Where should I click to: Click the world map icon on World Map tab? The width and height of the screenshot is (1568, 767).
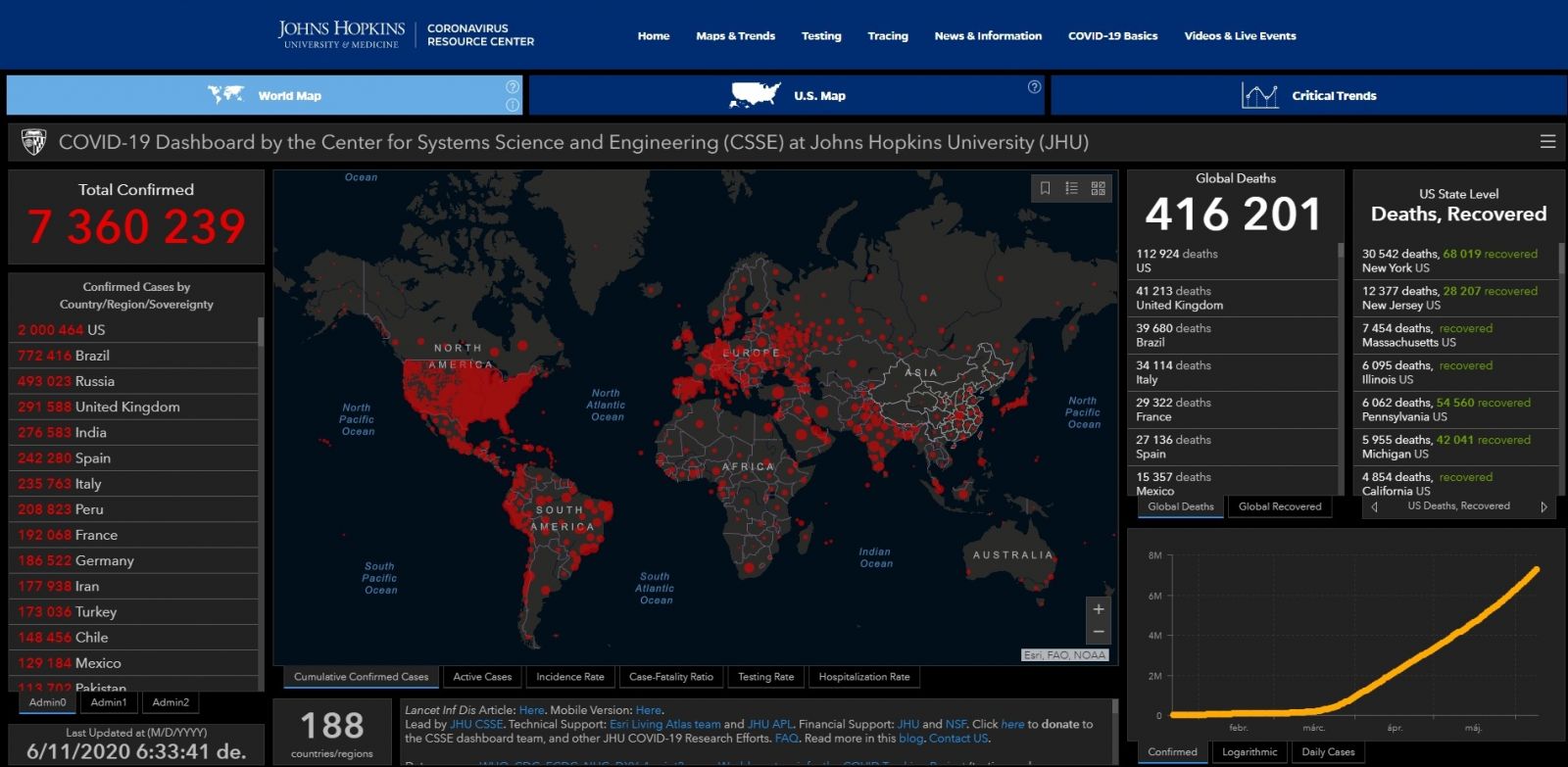tap(226, 94)
